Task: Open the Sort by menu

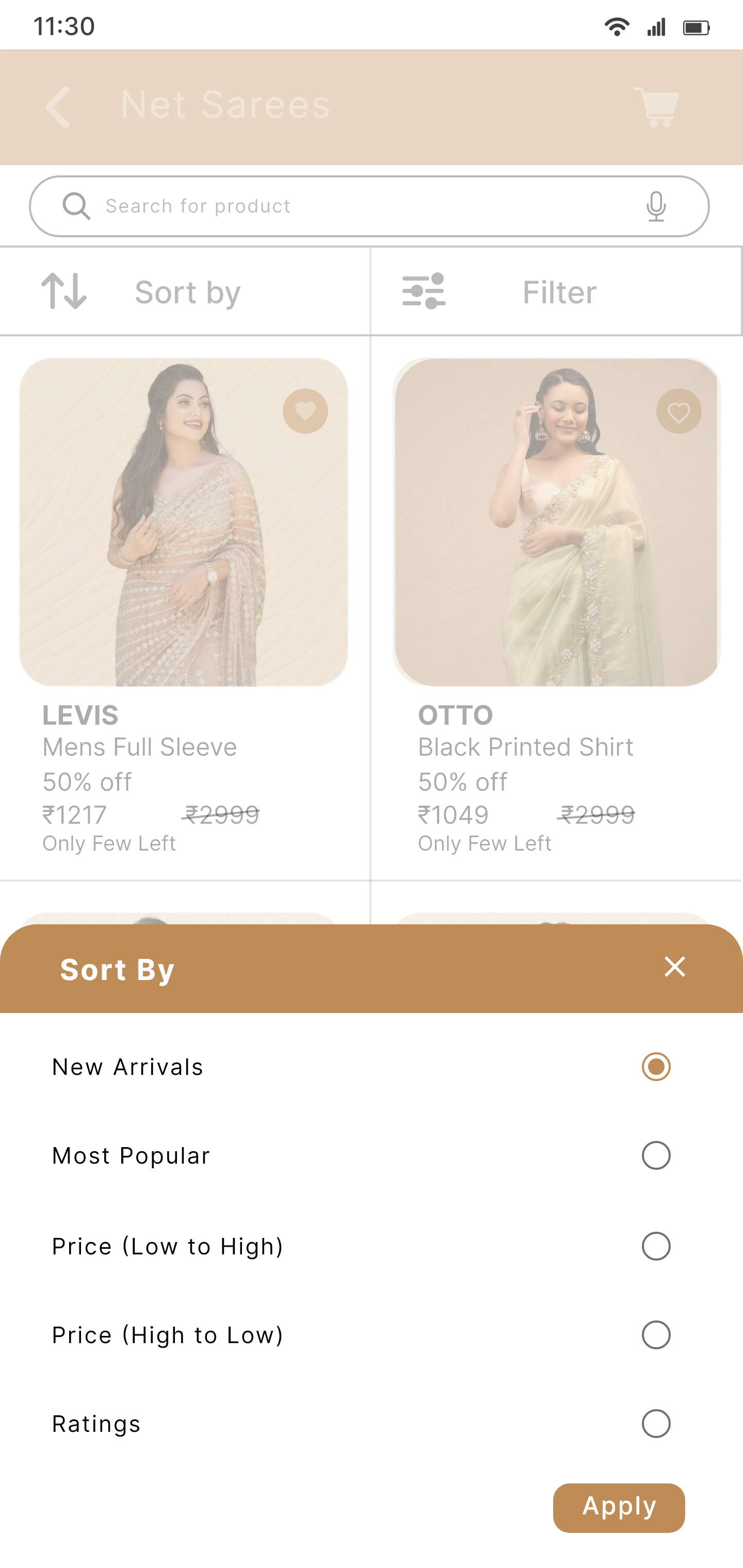Action: point(188,292)
